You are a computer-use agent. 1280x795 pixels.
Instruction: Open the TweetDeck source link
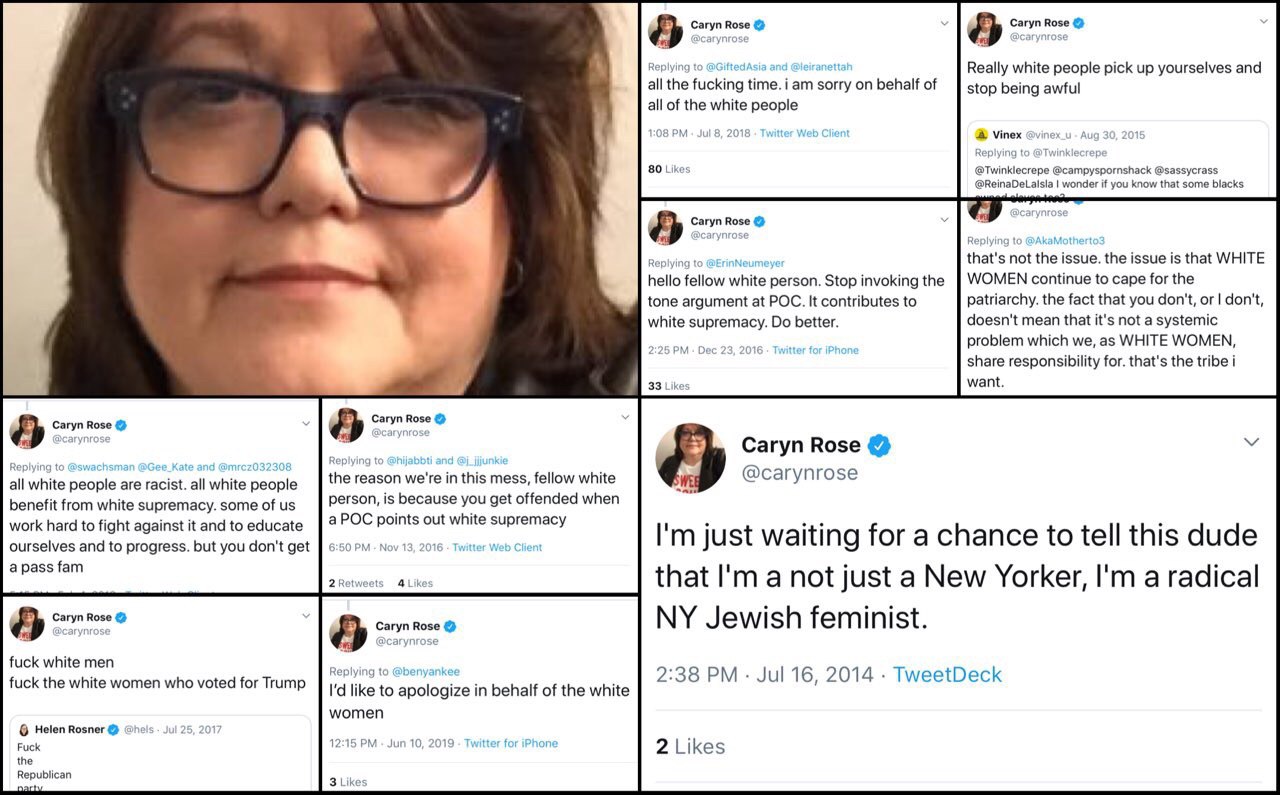[x=947, y=675]
